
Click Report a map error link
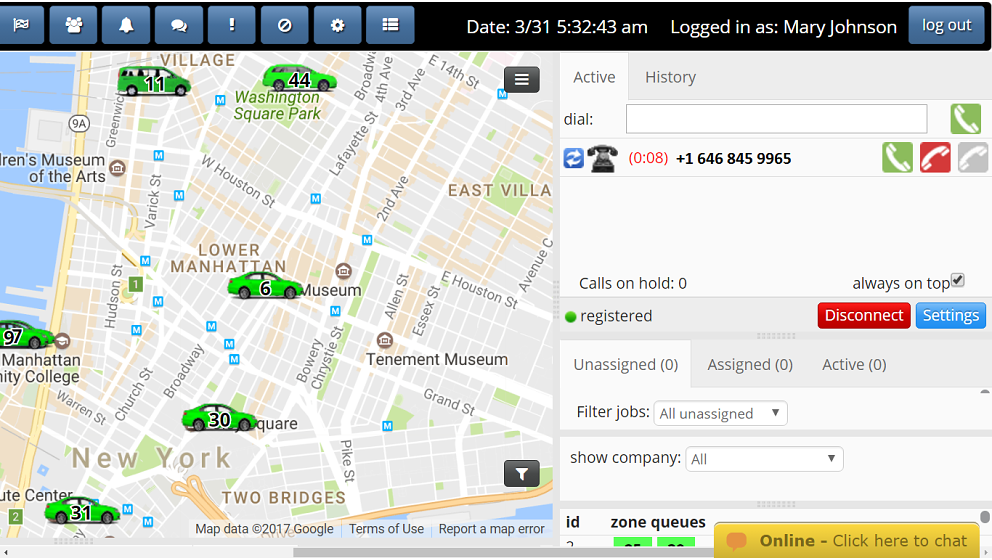coord(492,529)
